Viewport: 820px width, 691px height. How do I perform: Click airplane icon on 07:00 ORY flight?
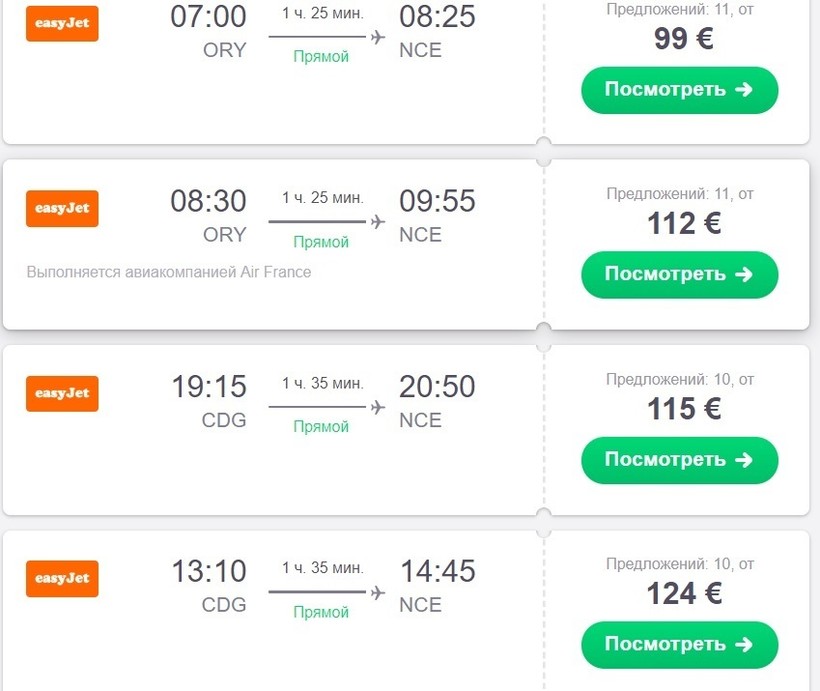coord(378,38)
